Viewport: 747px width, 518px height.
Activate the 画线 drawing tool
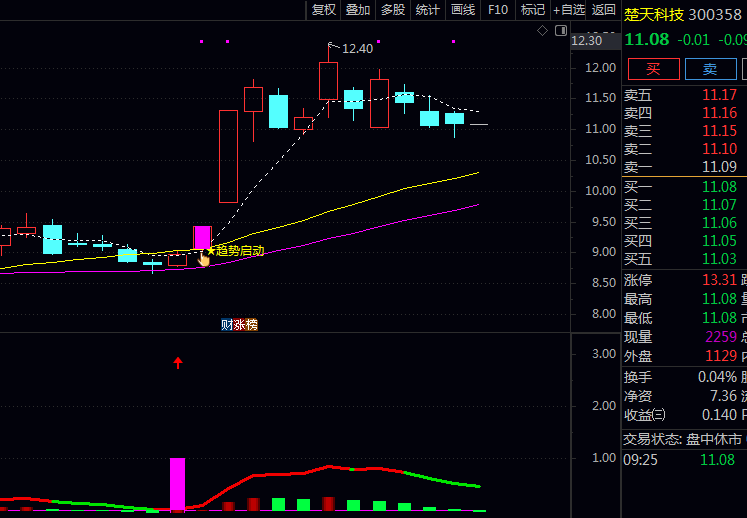(x=463, y=10)
